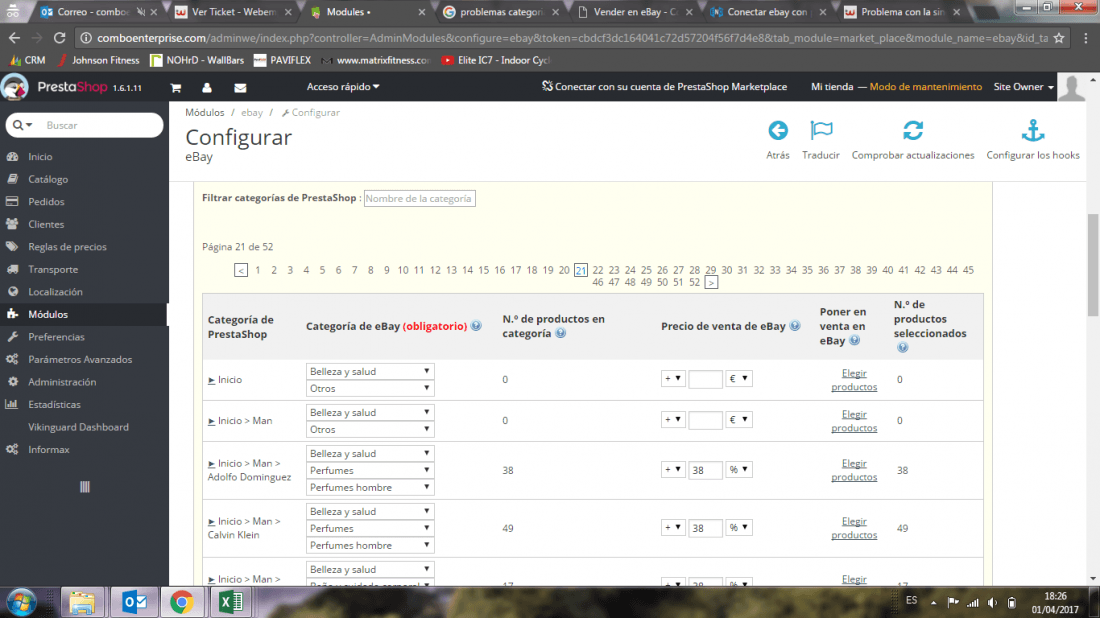The height and width of the screenshot is (618, 1100).
Task: Expand the Inicio > Man > Calvin Klein row
Action: (x=211, y=522)
